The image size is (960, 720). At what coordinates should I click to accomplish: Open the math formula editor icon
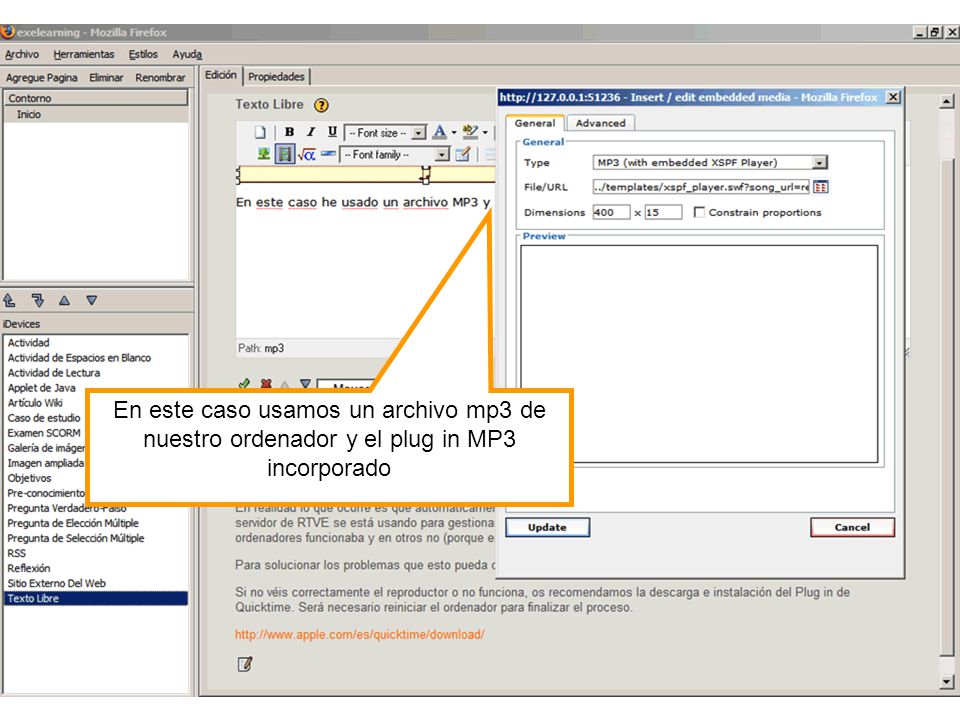307,155
